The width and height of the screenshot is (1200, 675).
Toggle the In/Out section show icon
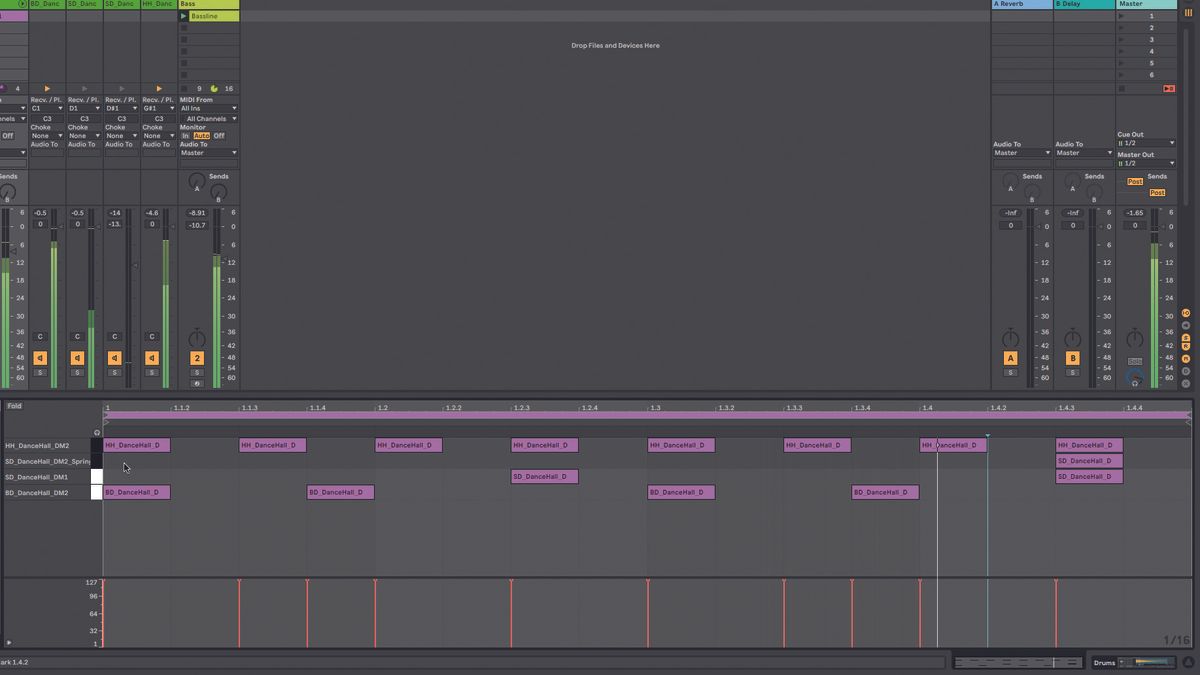[x=1186, y=313]
